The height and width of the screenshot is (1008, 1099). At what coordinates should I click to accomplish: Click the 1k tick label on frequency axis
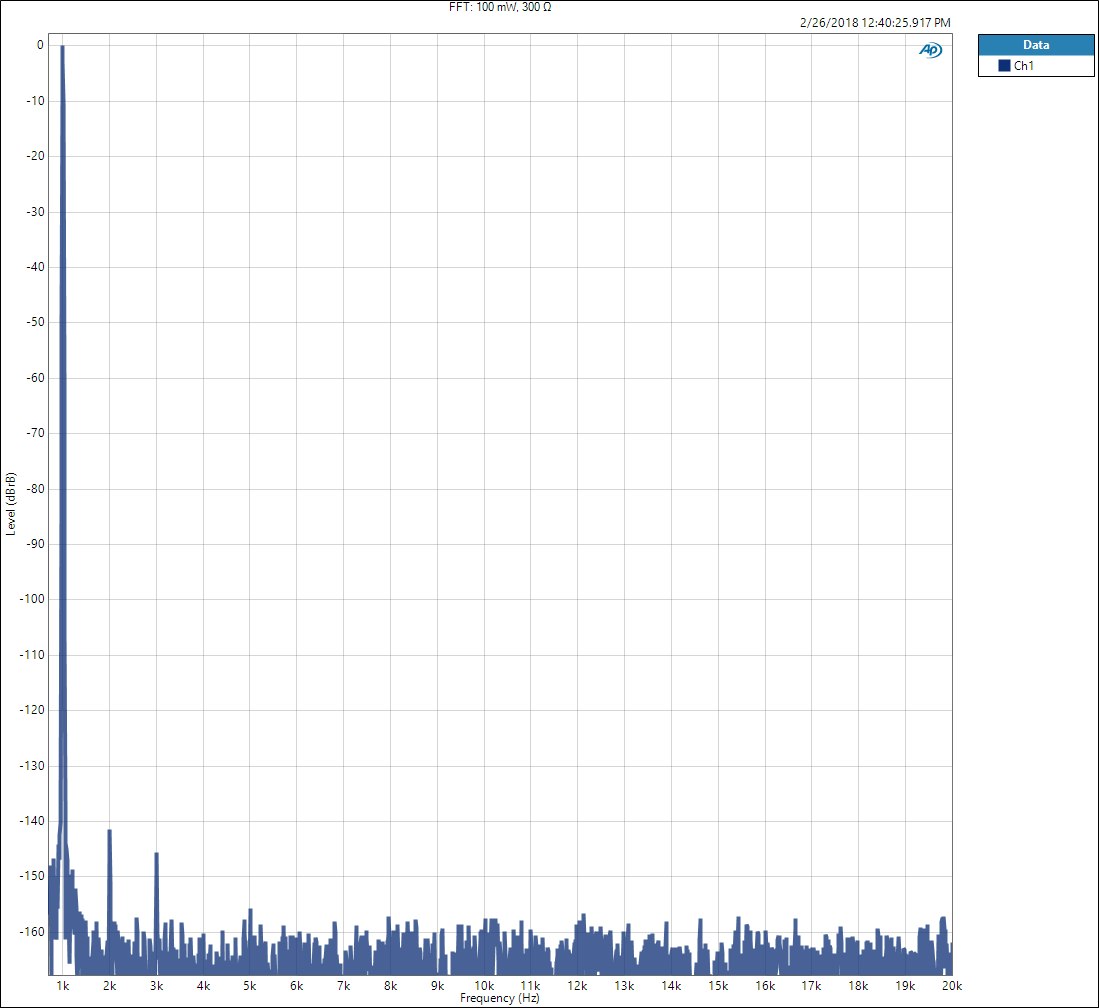62,986
